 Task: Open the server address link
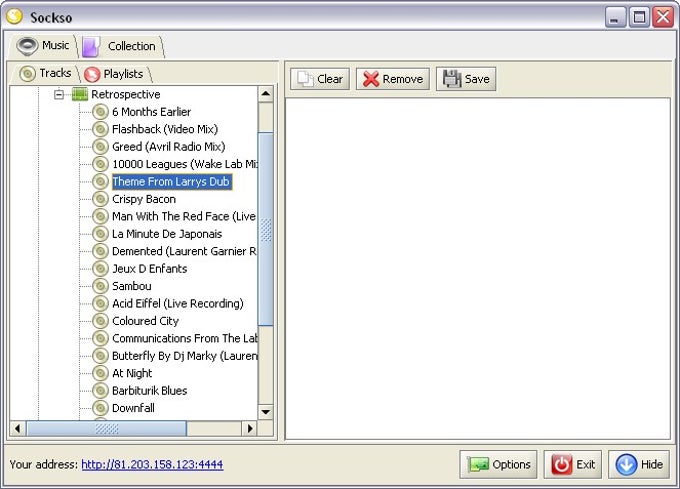tap(152, 464)
